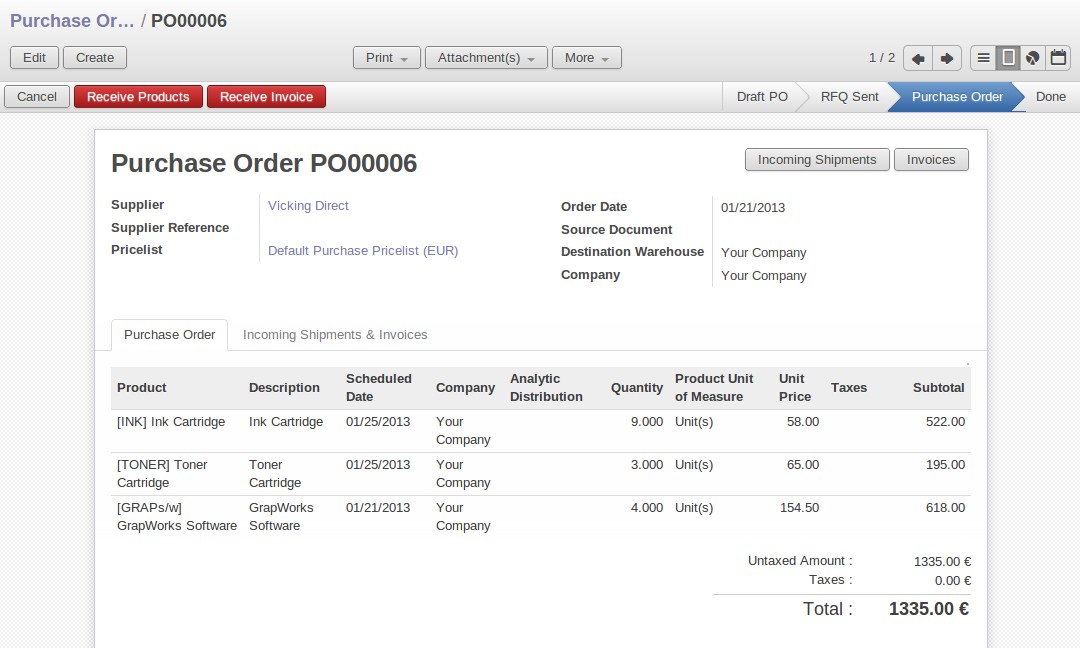The image size is (1080, 648).
Task: Click the Untaxed Amount 1335.00 €
Action: (x=942, y=562)
